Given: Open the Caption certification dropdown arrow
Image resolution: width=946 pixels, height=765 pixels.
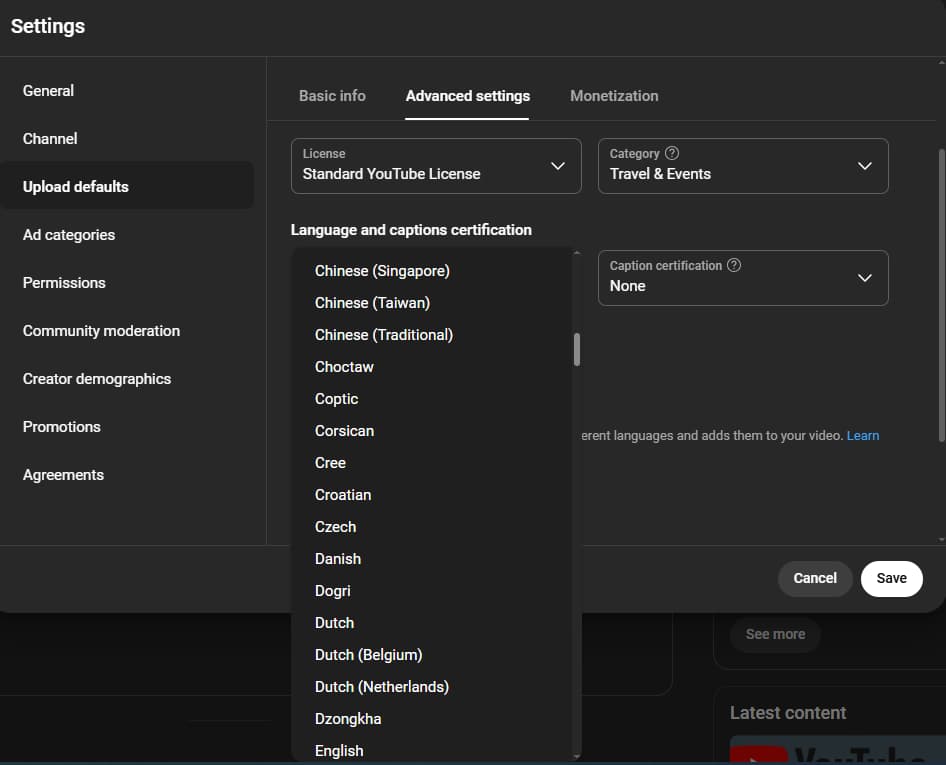Looking at the screenshot, I should pyautogui.click(x=865, y=278).
